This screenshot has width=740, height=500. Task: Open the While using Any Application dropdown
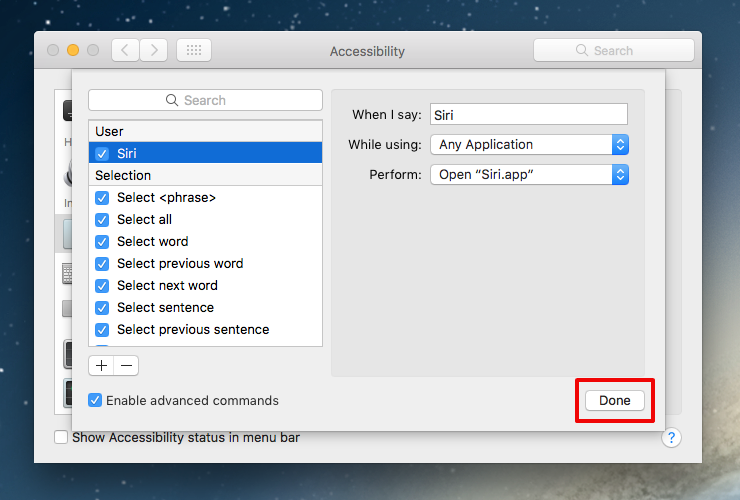(530, 144)
